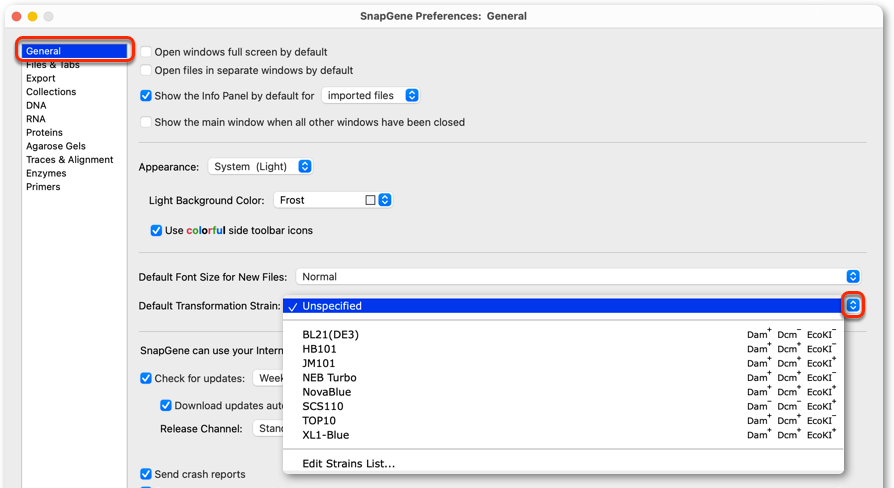Choose TOP10 from the strain list

tap(563, 421)
